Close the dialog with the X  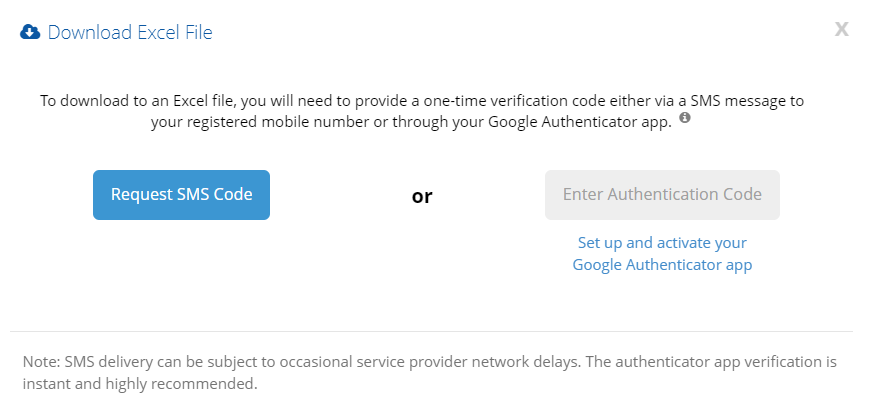(x=841, y=29)
